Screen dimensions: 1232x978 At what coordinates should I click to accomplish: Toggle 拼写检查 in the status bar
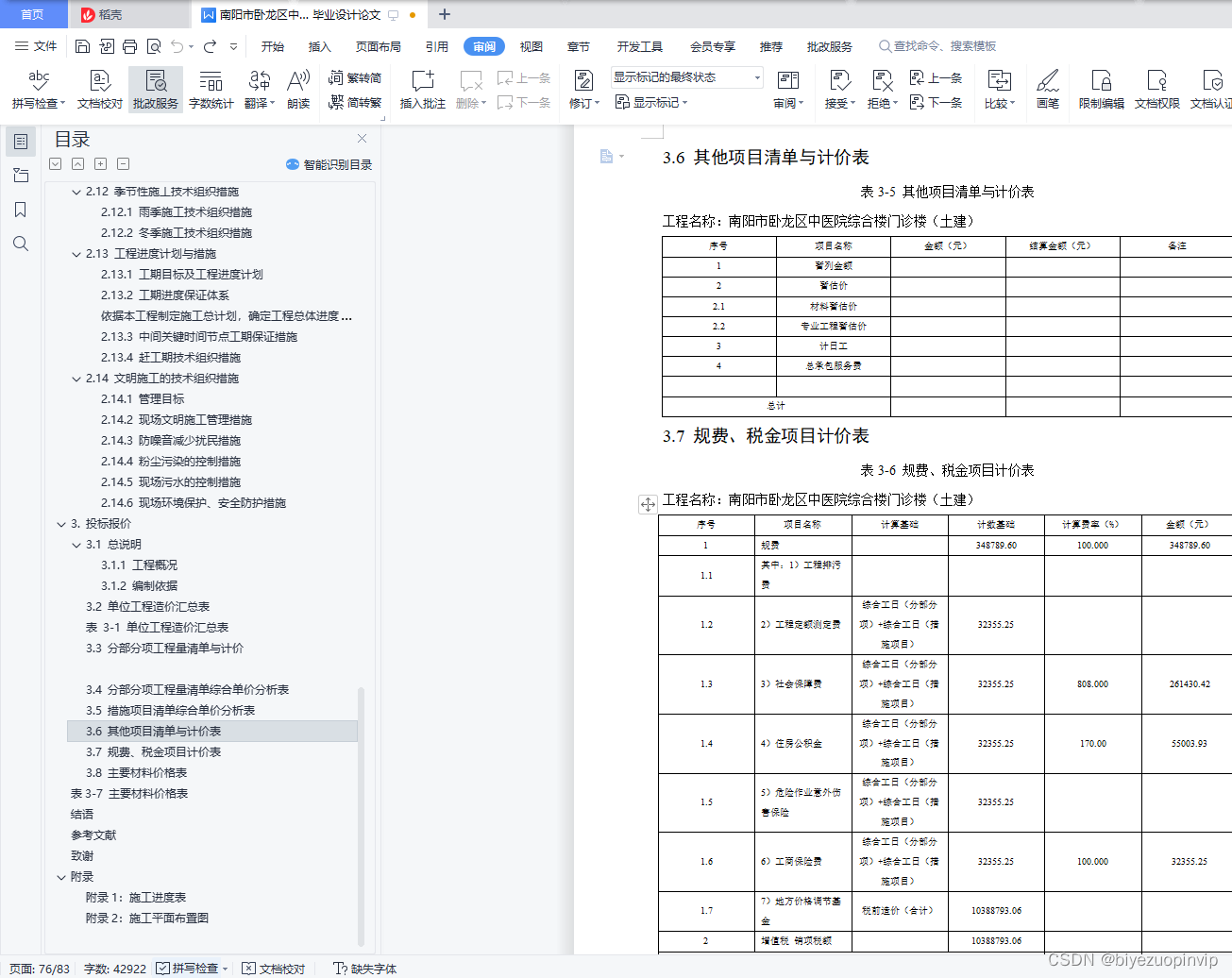[x=188, y=969]
